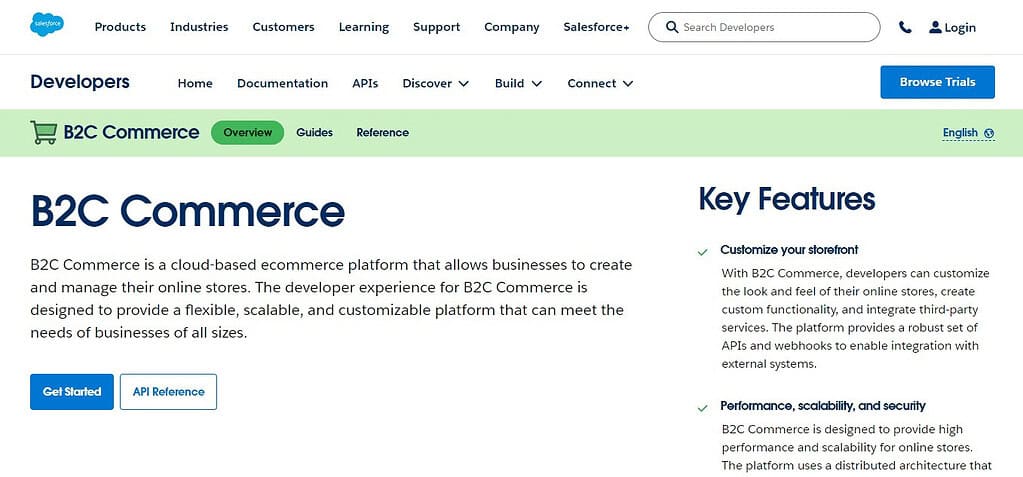Click the Login link
This screenshot has width=1023, height=477.
(x=960, y=27)
